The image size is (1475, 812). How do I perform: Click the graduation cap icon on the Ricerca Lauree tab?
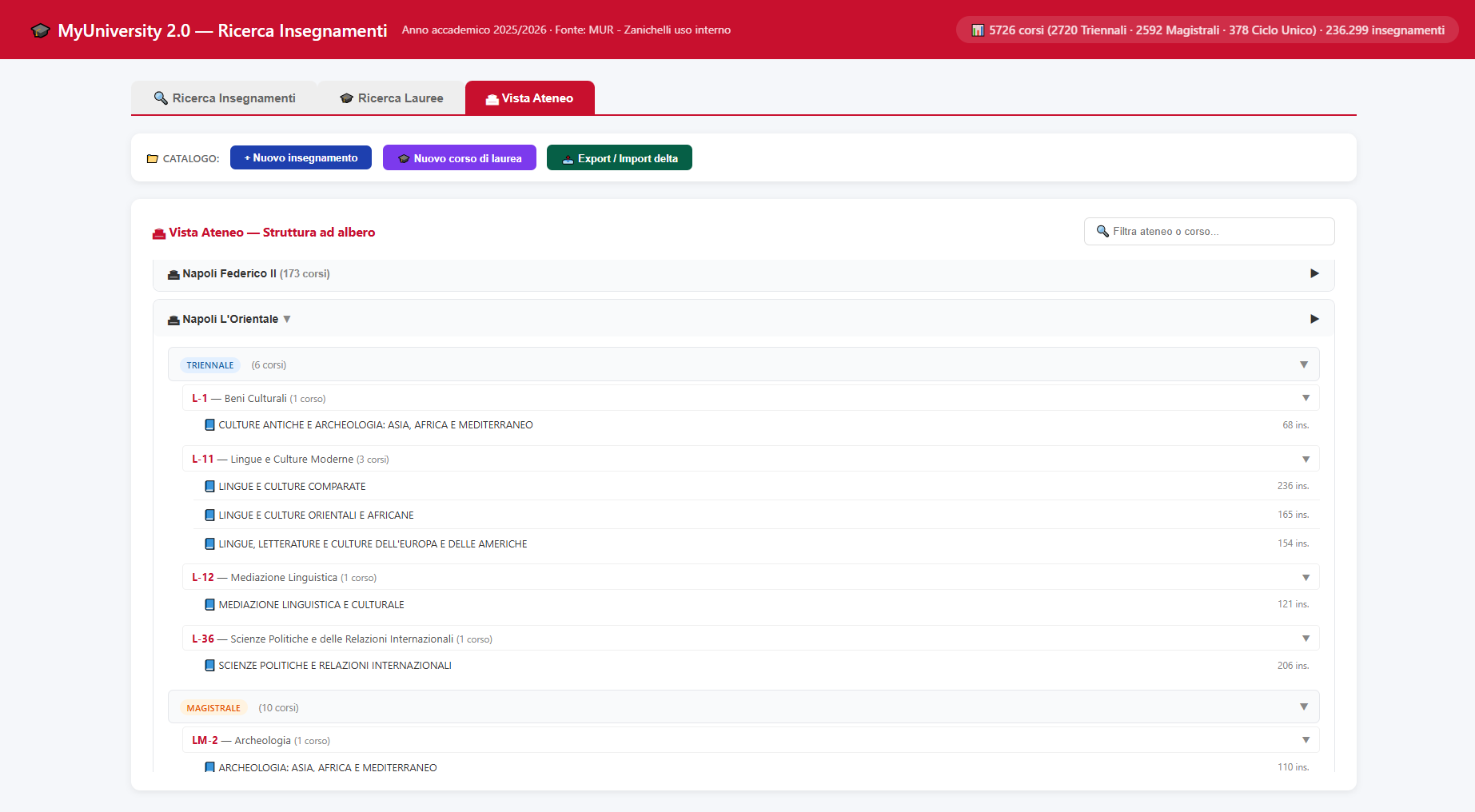[346, 98]
